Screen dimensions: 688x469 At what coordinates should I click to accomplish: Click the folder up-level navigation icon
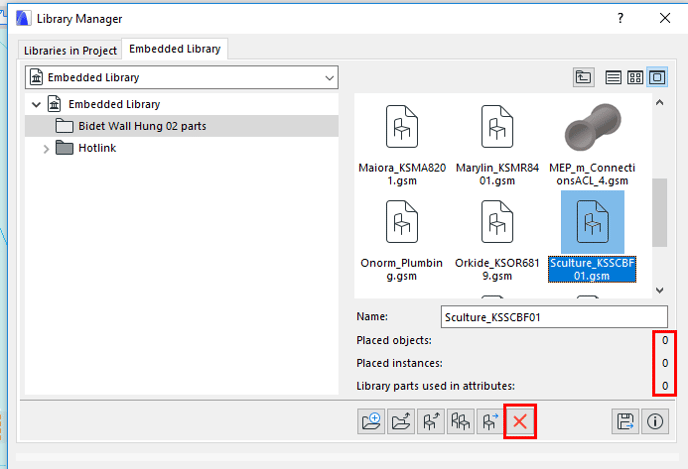click(584, 78)
